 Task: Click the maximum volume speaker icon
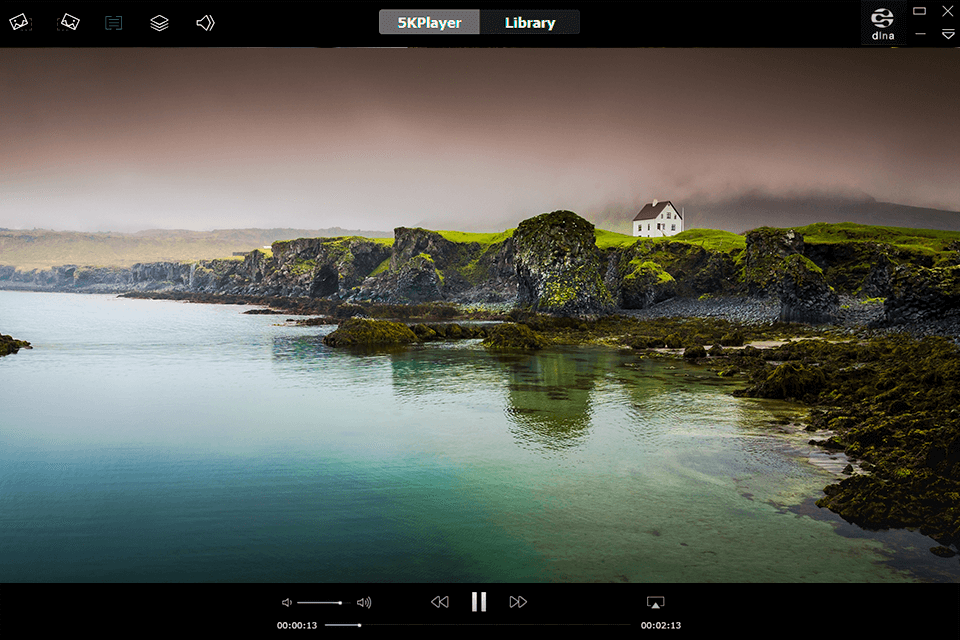(x=364, y=601)
